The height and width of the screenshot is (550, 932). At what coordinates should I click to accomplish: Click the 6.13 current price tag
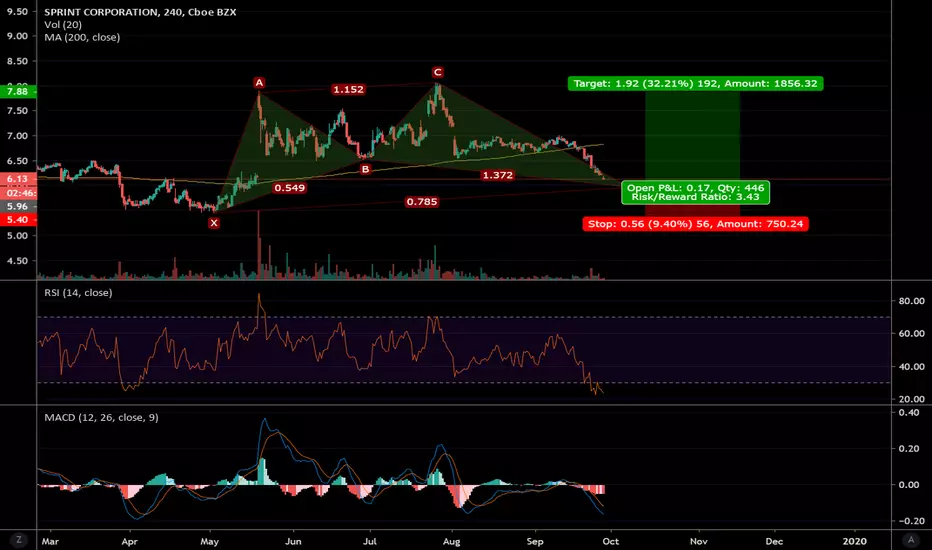[18, 179]
